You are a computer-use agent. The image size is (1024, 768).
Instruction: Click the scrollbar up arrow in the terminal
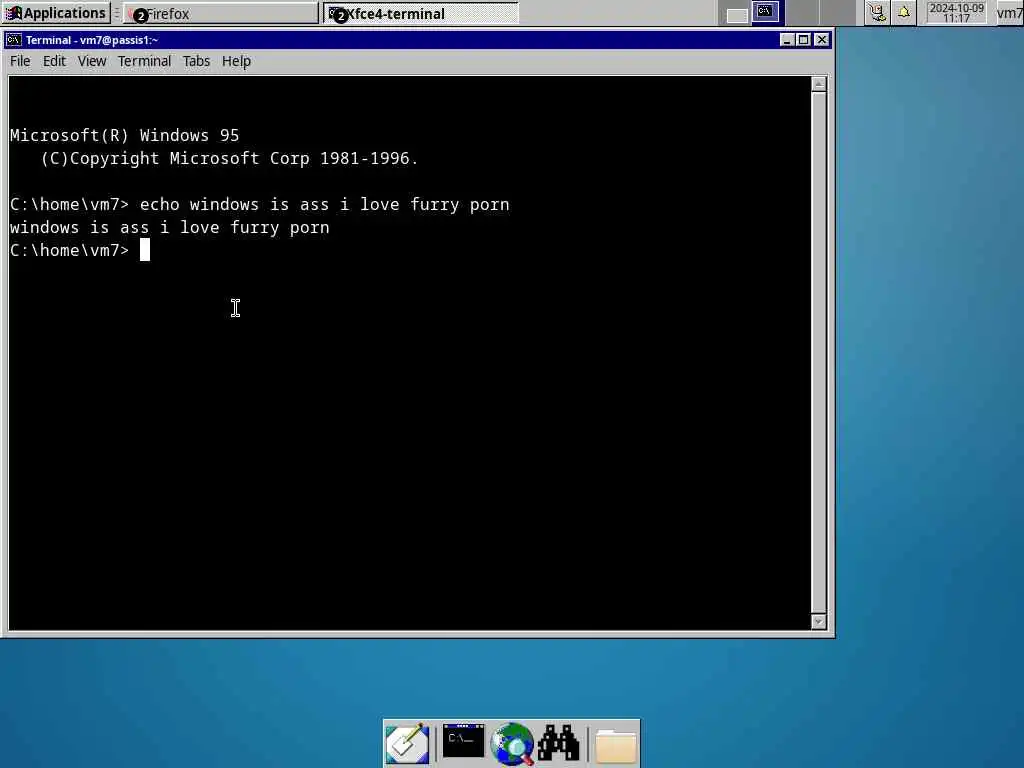818,84
